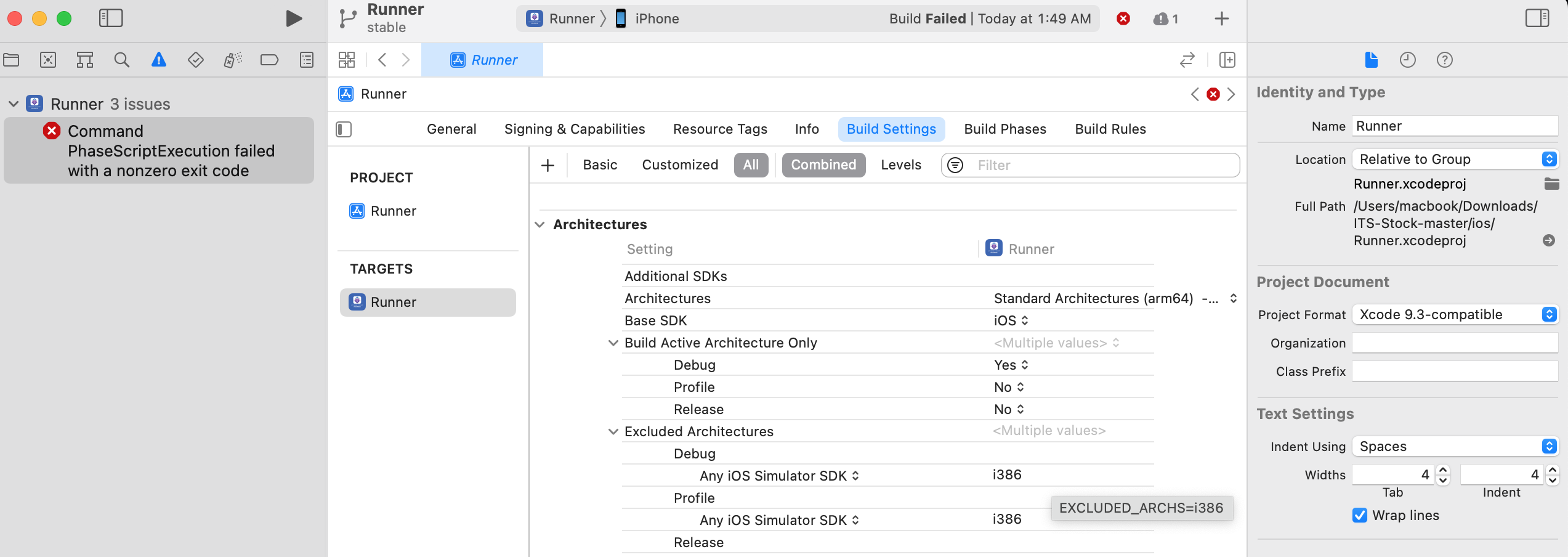The height and width of the screenshot is (557, 1568).
Task: Select the Issue navigator warning icon
Action: coord(159,60)
